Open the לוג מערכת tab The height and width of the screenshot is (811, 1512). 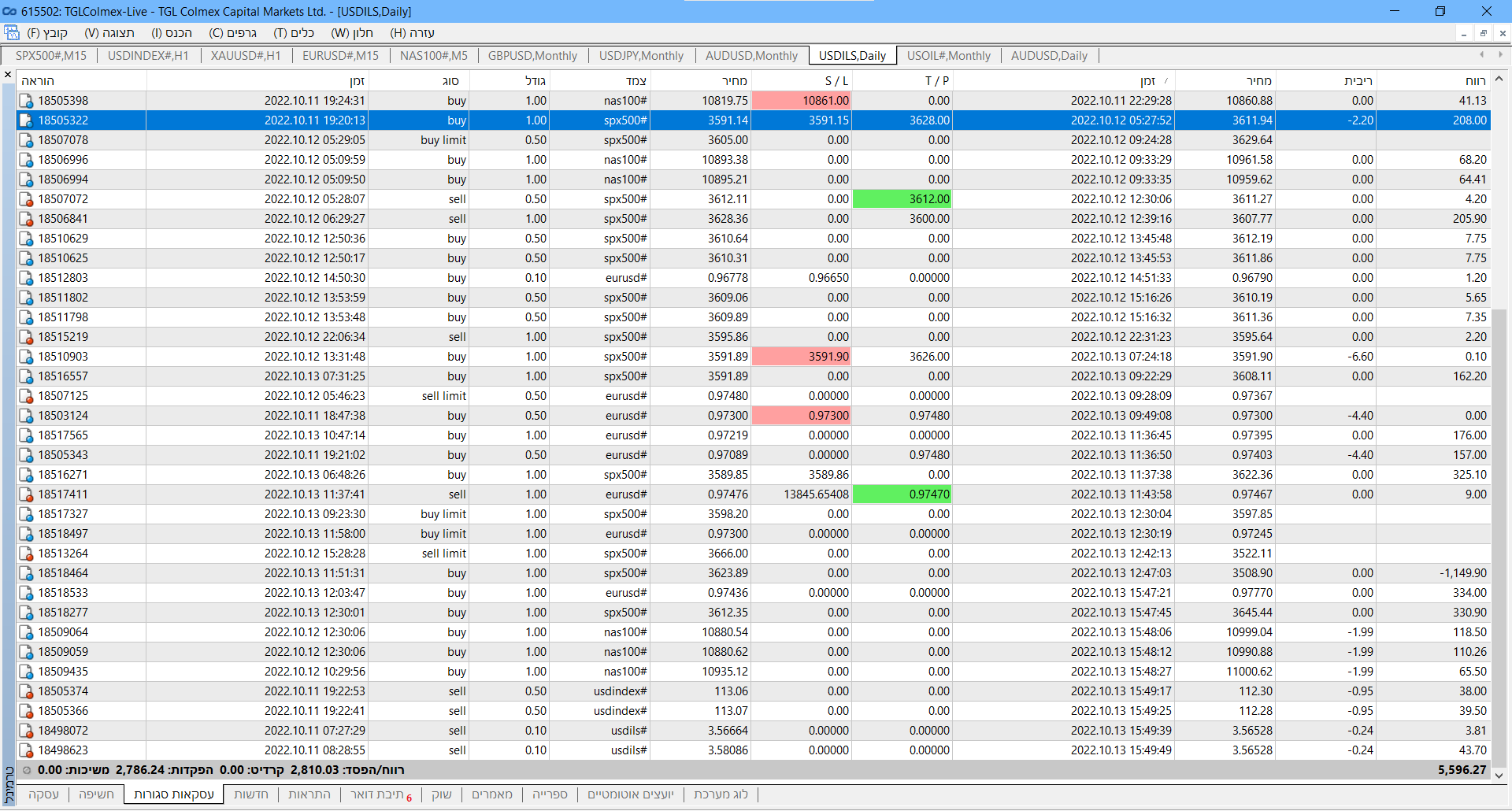pyautogui.click(x=721, y=794)
